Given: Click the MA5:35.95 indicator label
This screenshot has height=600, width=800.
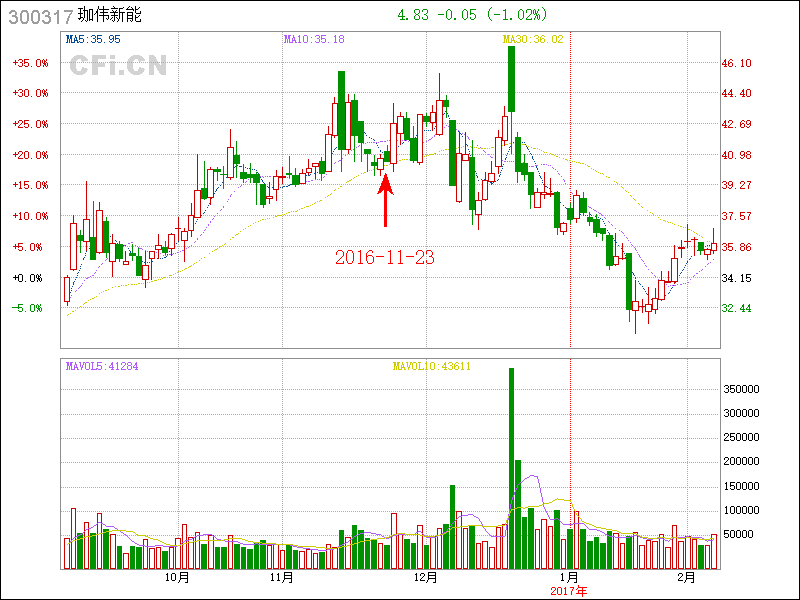Looking at the screenshot, I should tap(93, 39).
